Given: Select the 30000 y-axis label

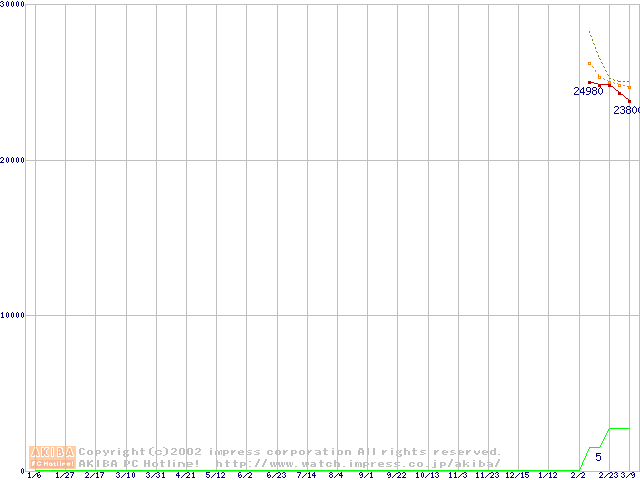Looking at the screenshot, I should [13, 5].
